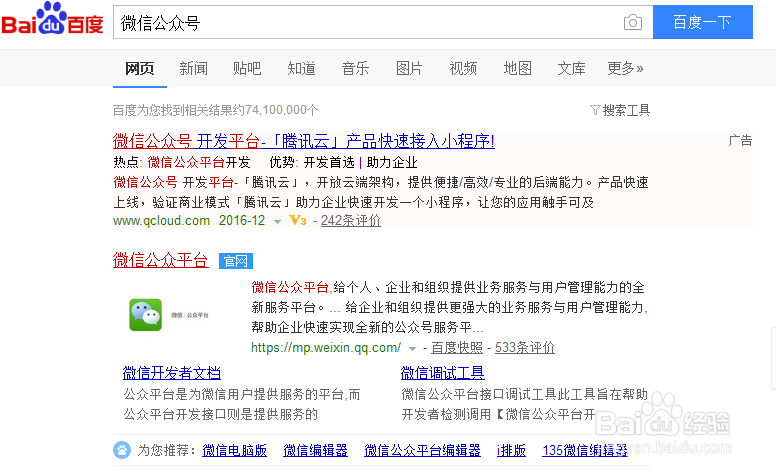Click recommended link 微信电脑版
The image size is (776, 475).
tap(235, 450)
